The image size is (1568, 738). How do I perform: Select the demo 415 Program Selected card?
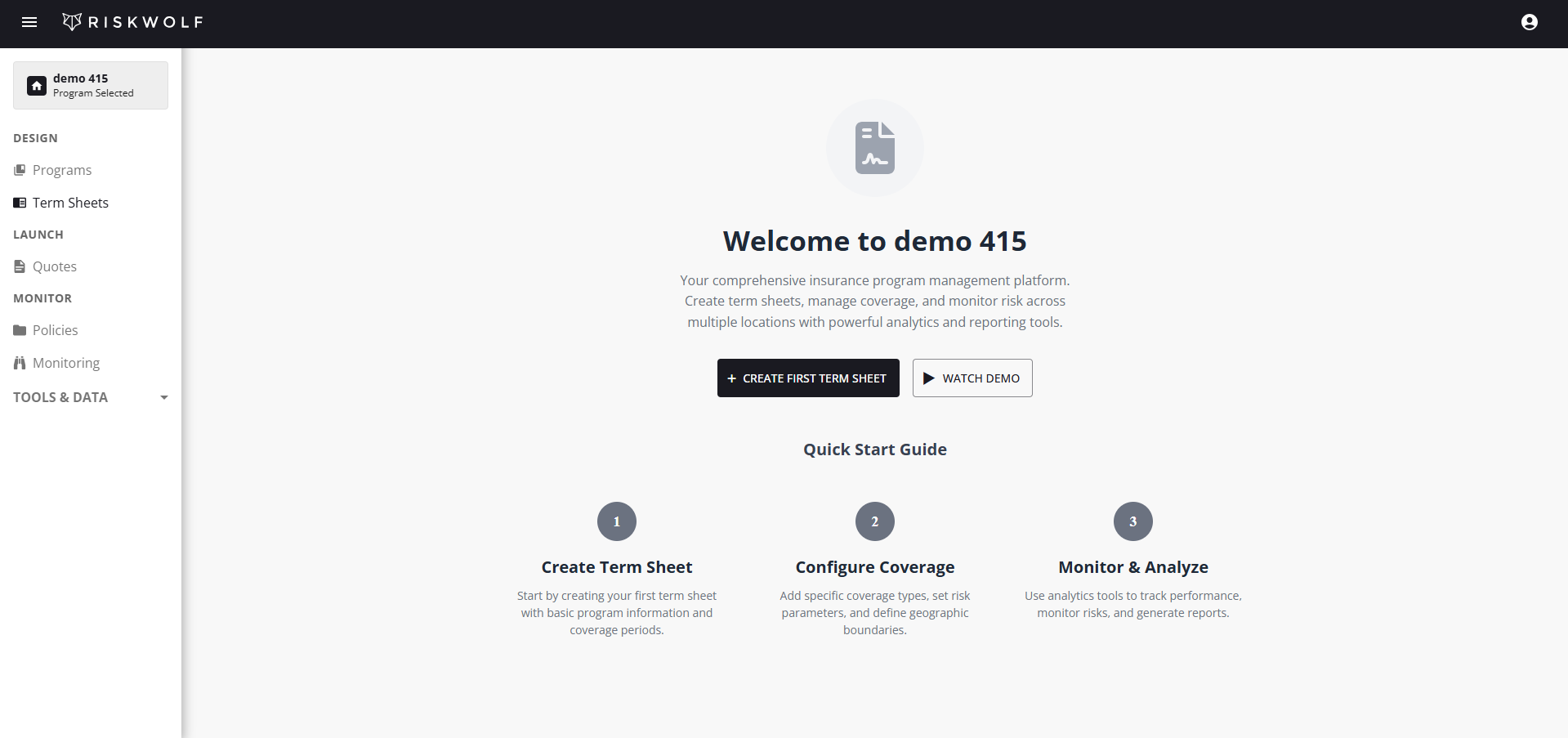click(x=90, y=85)
